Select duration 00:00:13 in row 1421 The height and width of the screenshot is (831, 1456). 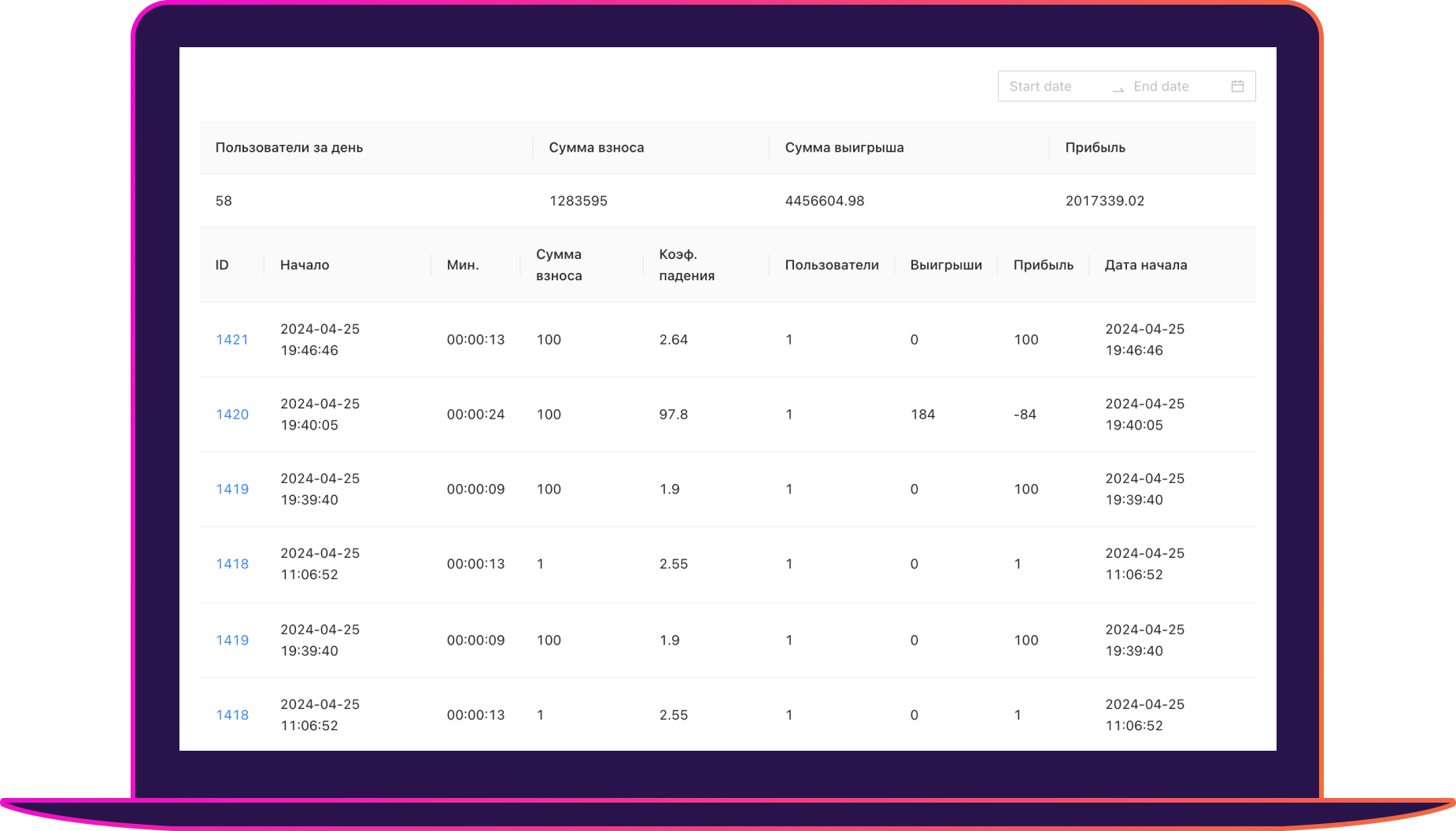476,340
